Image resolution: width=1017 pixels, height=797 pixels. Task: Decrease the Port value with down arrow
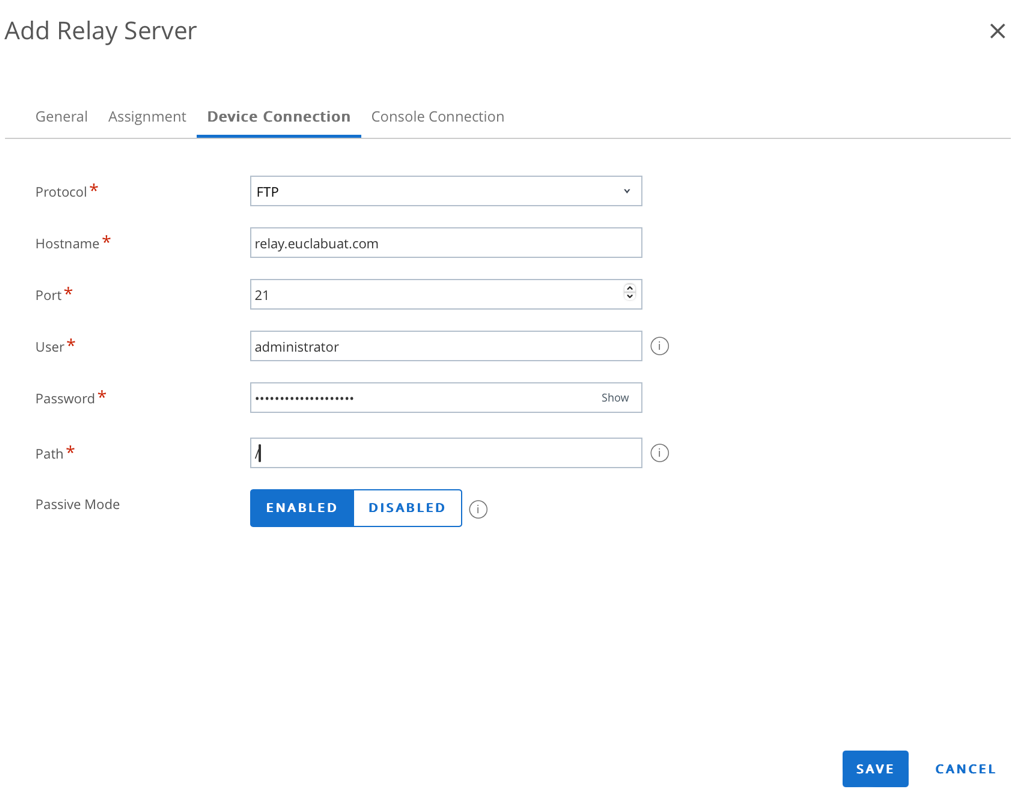(x=630, y=298)
